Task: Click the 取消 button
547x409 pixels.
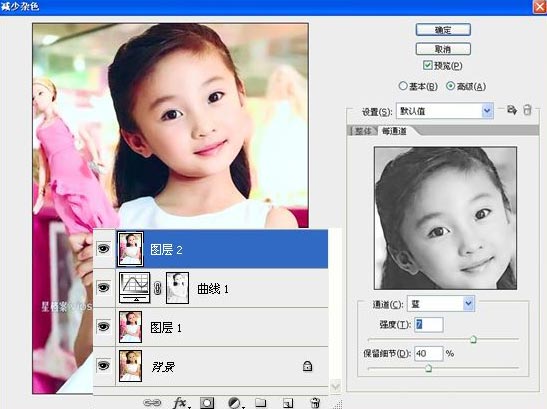Action: click(x=443, y=49)
